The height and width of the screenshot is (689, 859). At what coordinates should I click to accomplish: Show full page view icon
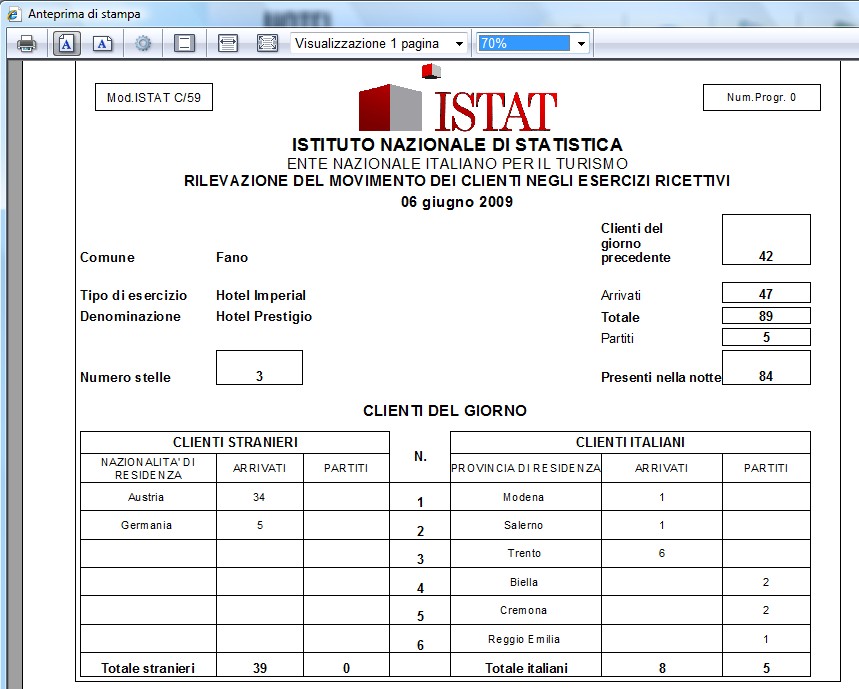click(x=267, y=43)
